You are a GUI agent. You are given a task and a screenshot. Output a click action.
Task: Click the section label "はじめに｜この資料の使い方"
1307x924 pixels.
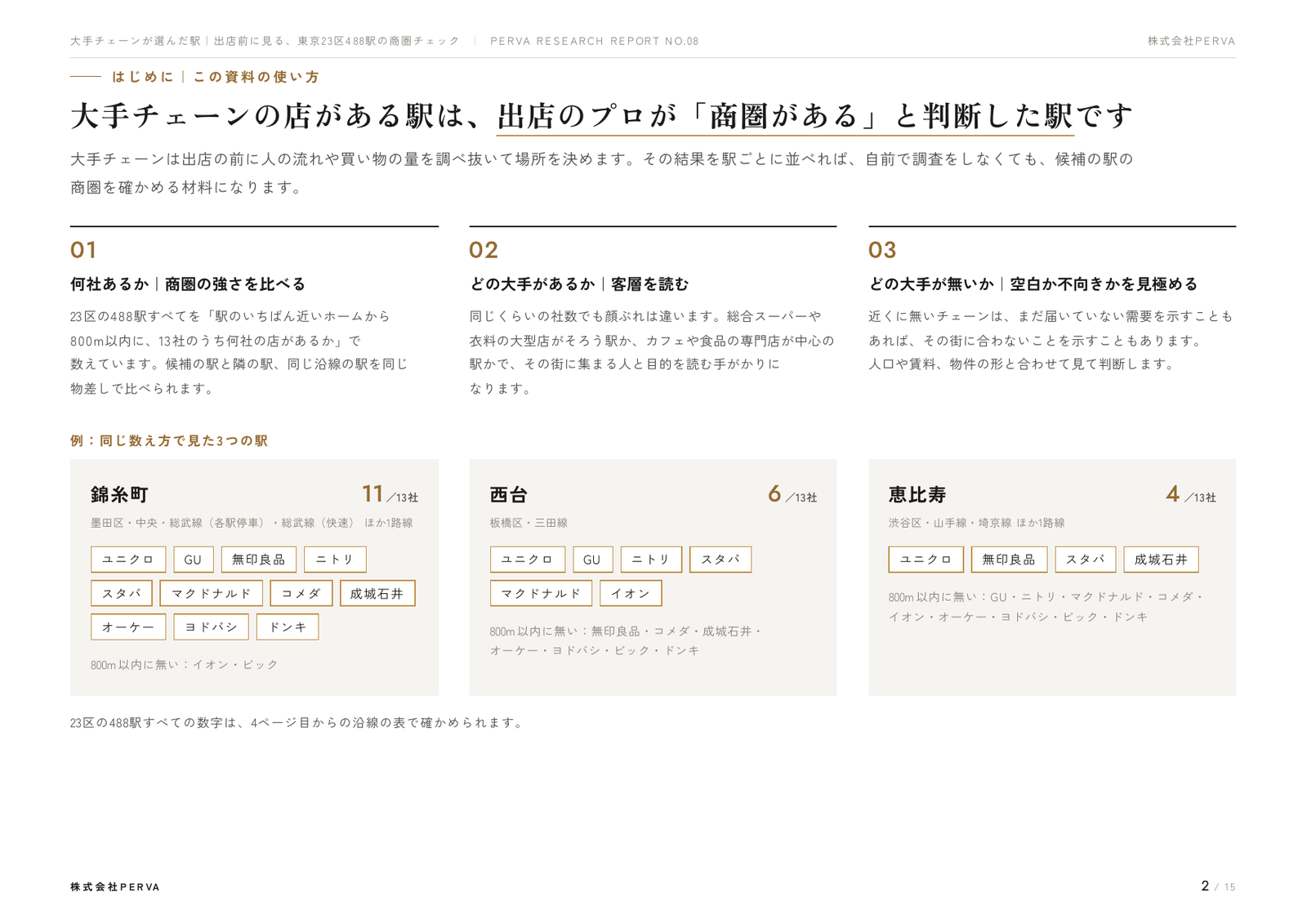216,77
